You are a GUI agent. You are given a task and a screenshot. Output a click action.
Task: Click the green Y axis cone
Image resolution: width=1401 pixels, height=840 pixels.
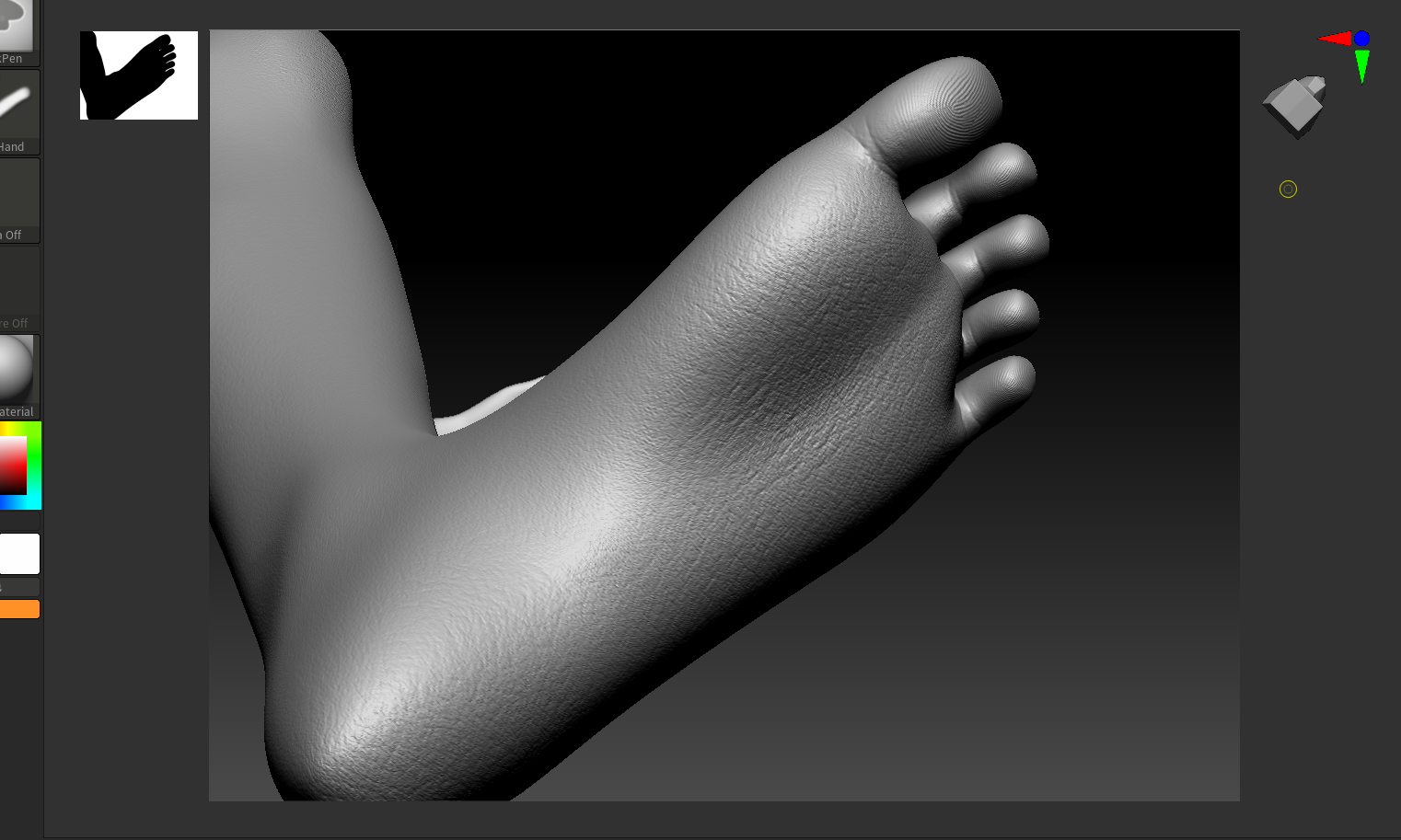1362,66
